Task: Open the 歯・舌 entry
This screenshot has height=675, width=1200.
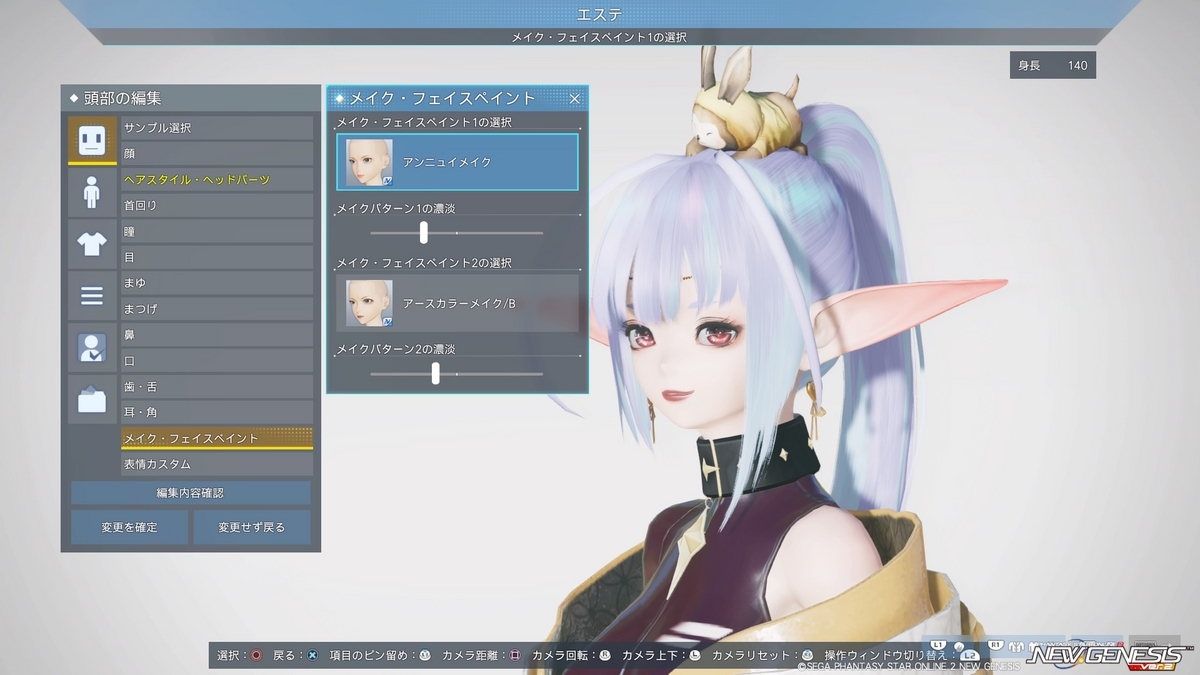Action: (217, 387)
